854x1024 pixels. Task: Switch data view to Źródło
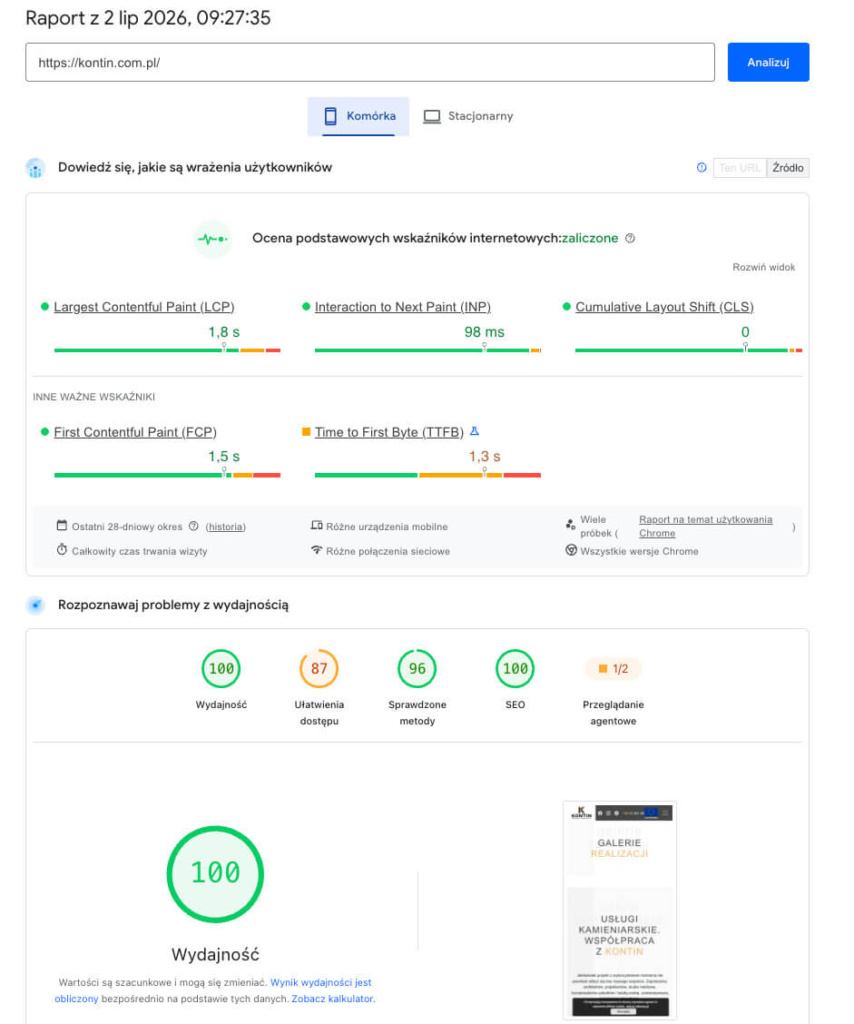click(x=787, y=168)
